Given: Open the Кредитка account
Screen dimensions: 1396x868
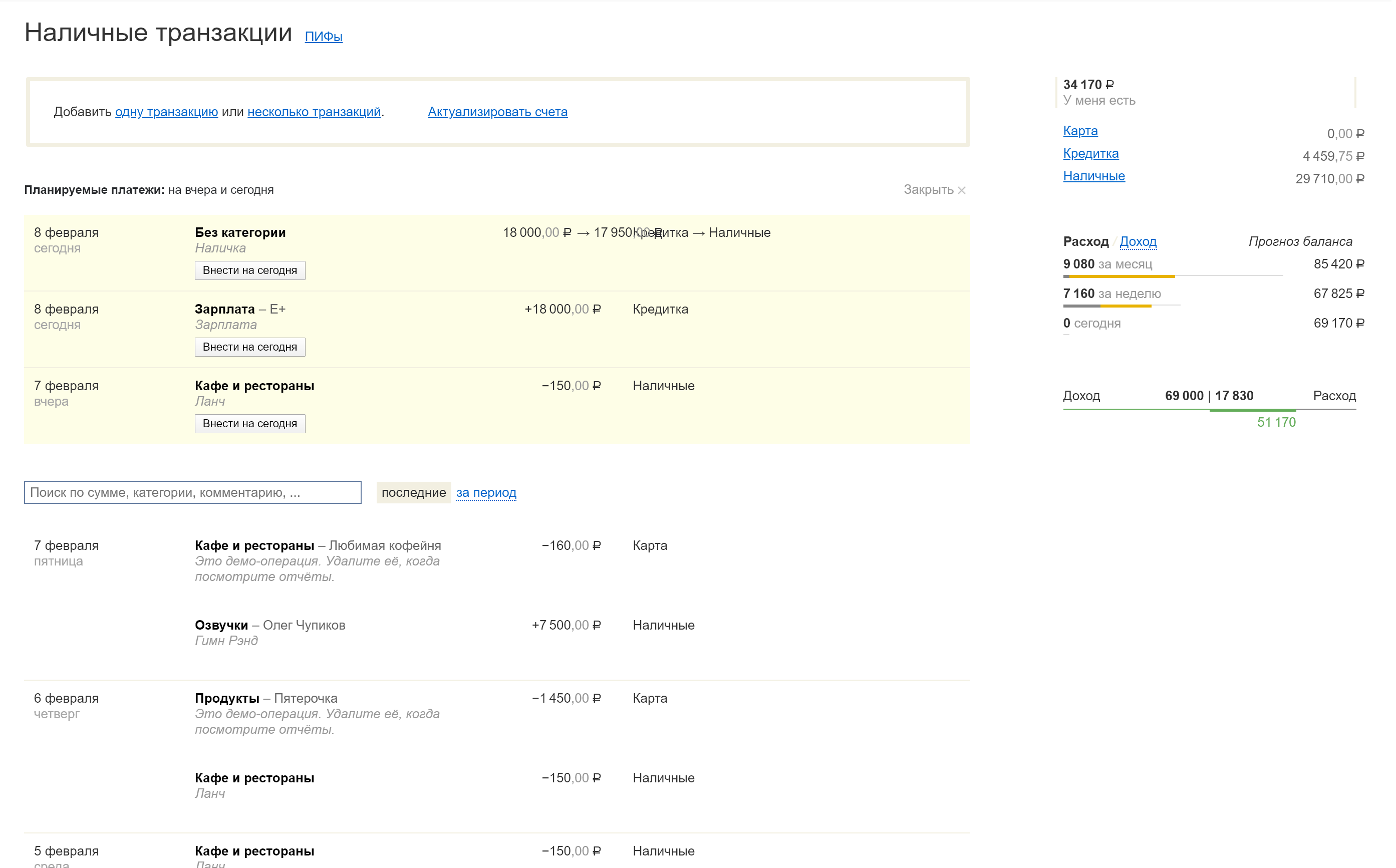Looking at the screenshot, I should tap(1090, 153).
